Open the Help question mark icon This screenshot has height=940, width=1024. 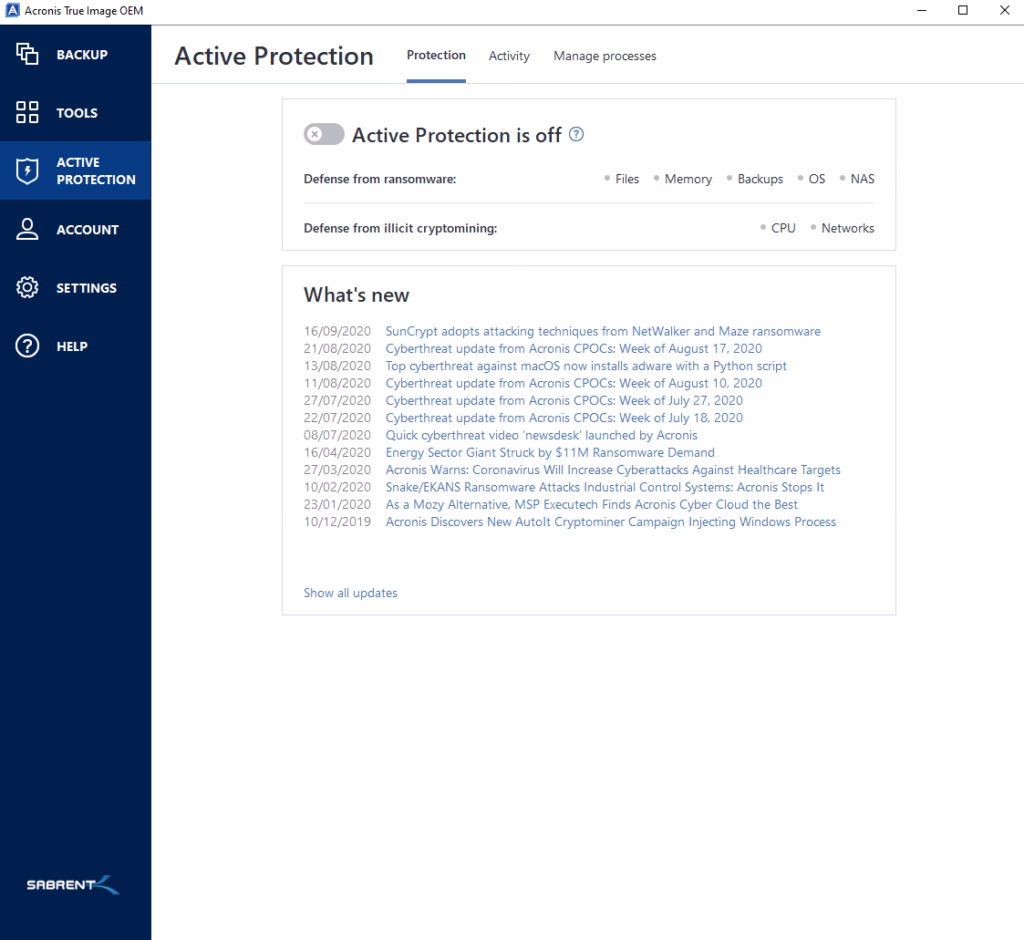click(x=27, y=346)
